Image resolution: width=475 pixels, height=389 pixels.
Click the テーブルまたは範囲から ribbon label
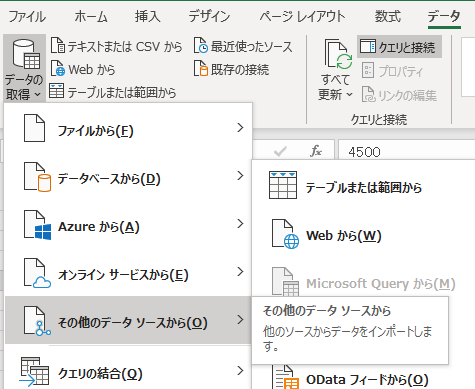[122, 92]
